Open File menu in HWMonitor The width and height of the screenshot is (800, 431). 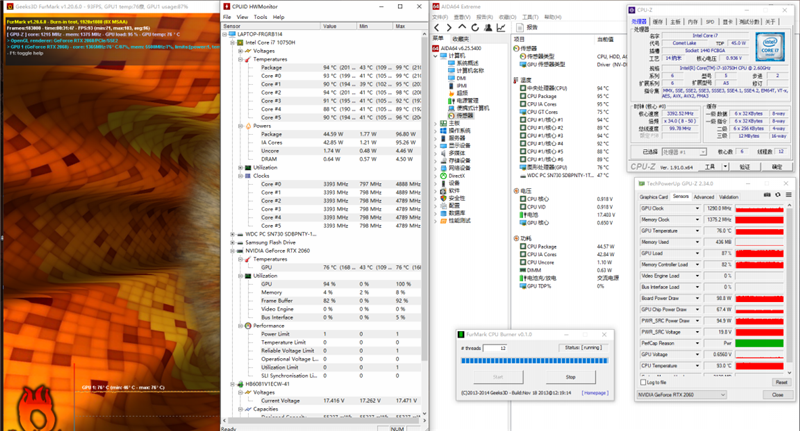click(227, 17)
